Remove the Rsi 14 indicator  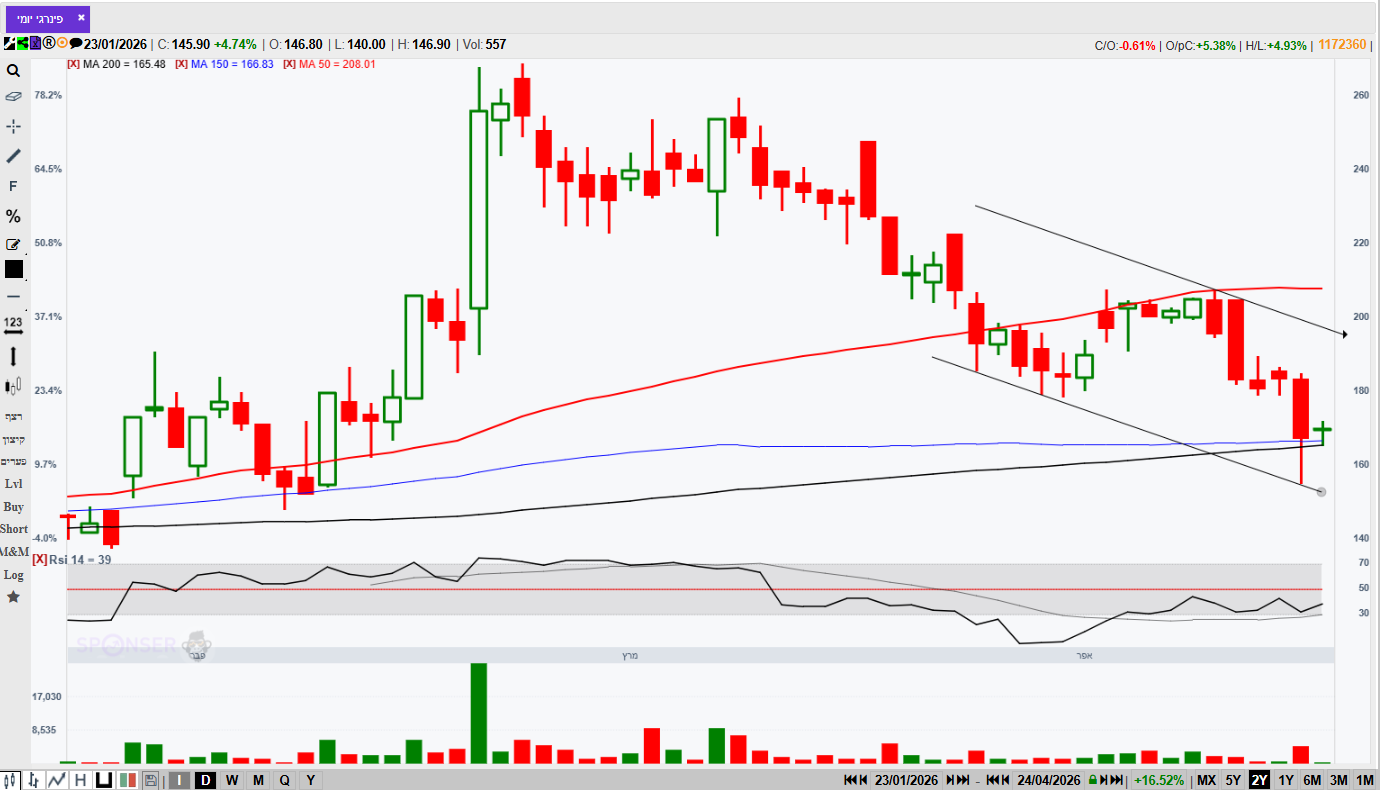tap(40, 559)
